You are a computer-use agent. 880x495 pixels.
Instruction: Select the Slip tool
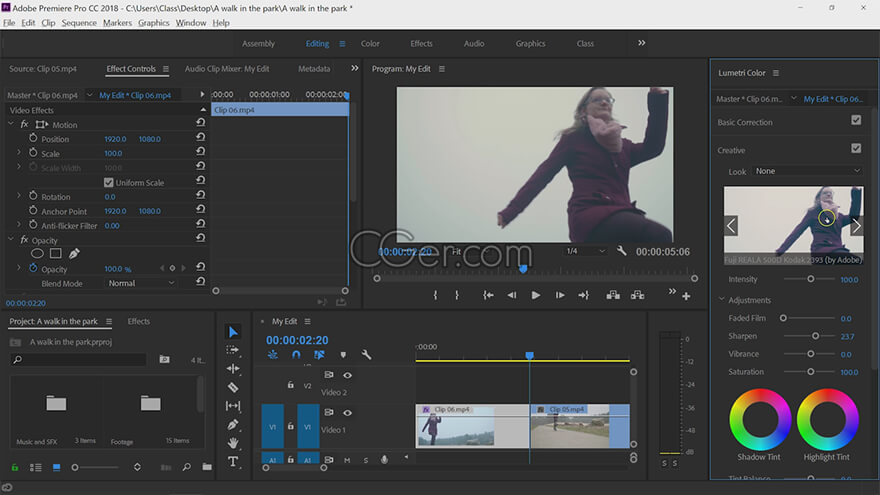pos(233,405)
